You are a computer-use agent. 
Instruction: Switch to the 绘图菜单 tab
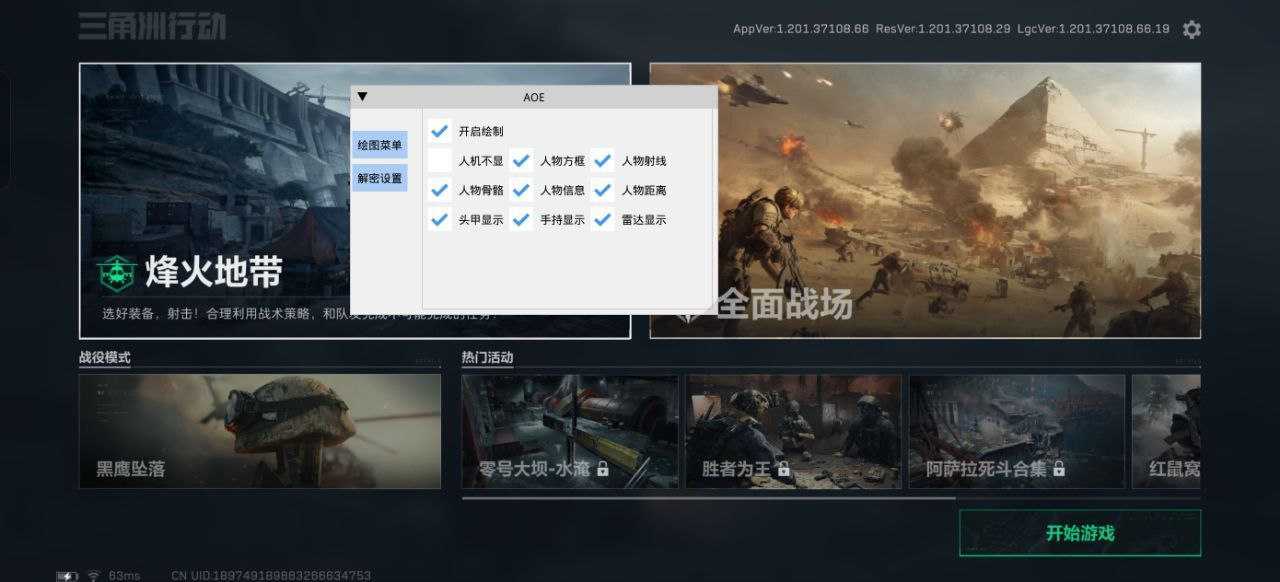(x=379, y=145)
